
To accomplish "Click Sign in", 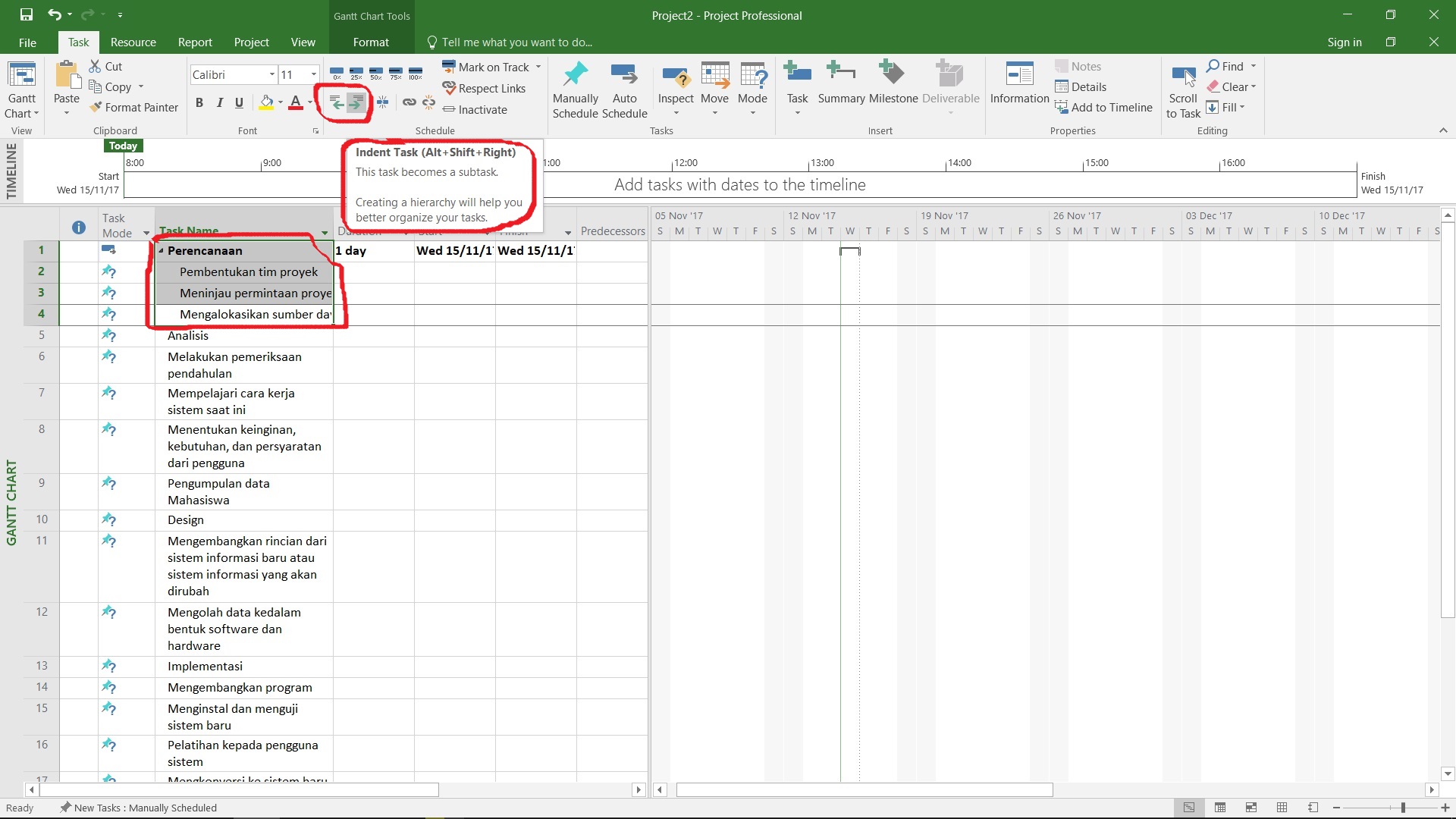I will click(1345, 42).
